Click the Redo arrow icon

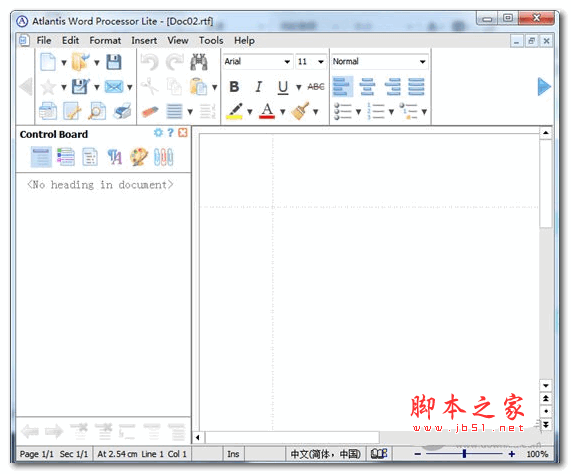tap(174, 62)
